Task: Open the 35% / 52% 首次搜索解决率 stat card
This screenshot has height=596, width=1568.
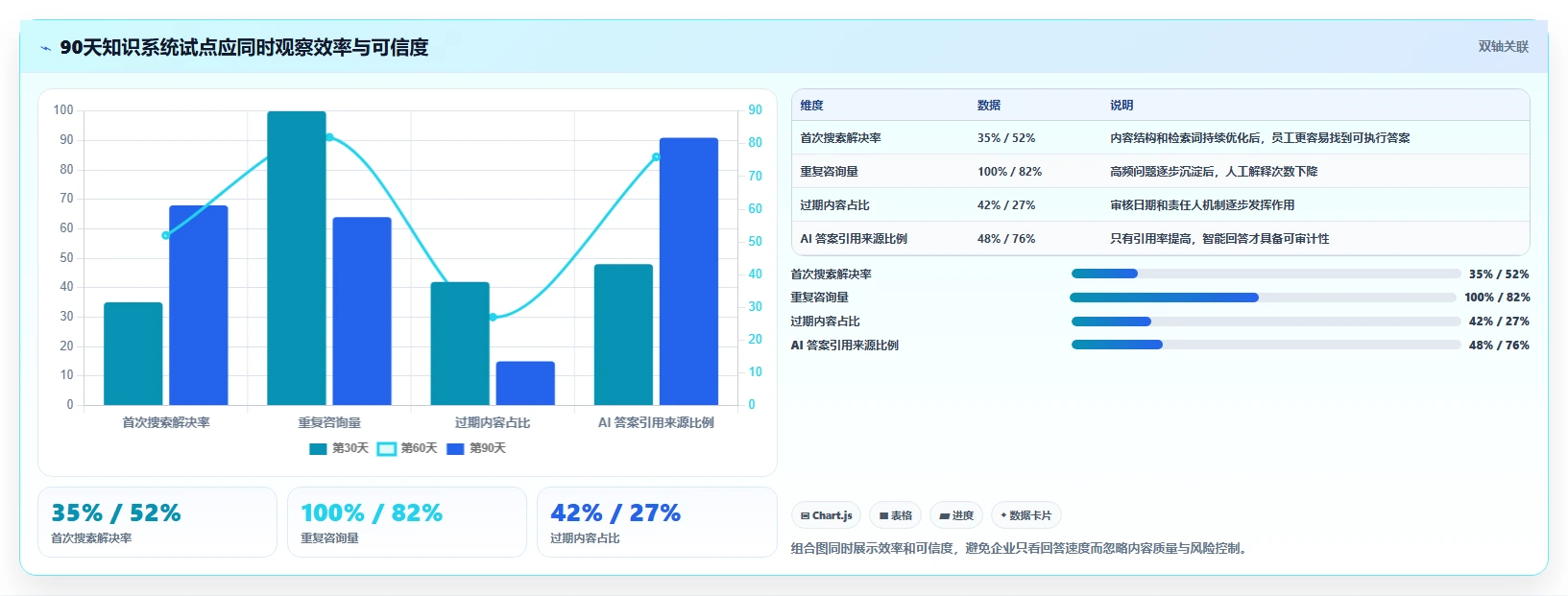Action: coord(157,522)
